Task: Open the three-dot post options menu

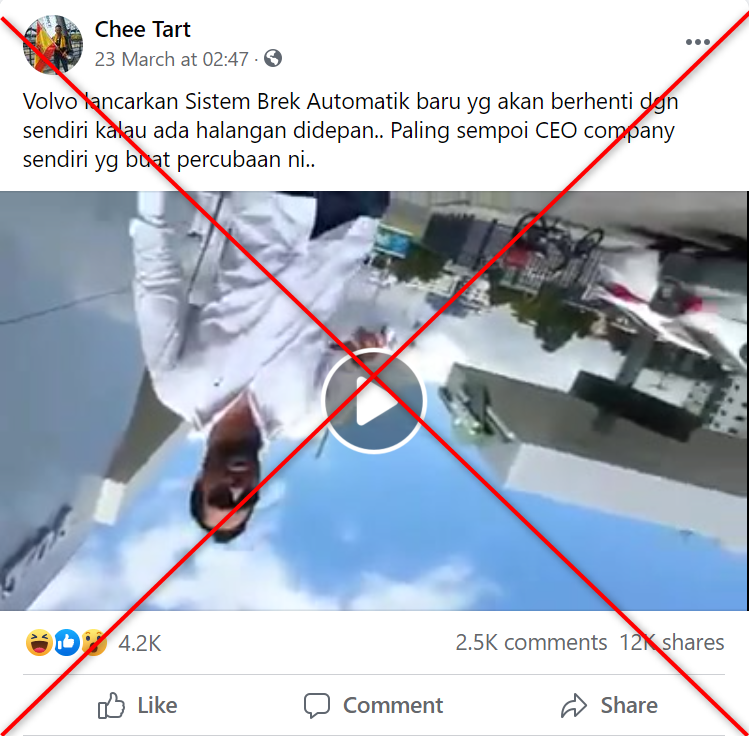Action: point(697,42)
